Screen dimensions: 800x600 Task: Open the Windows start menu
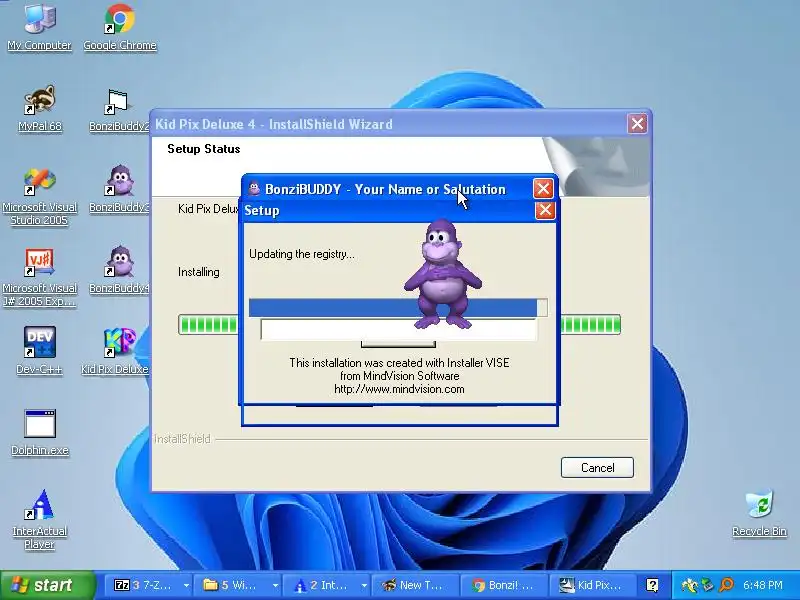coord(47,585)
